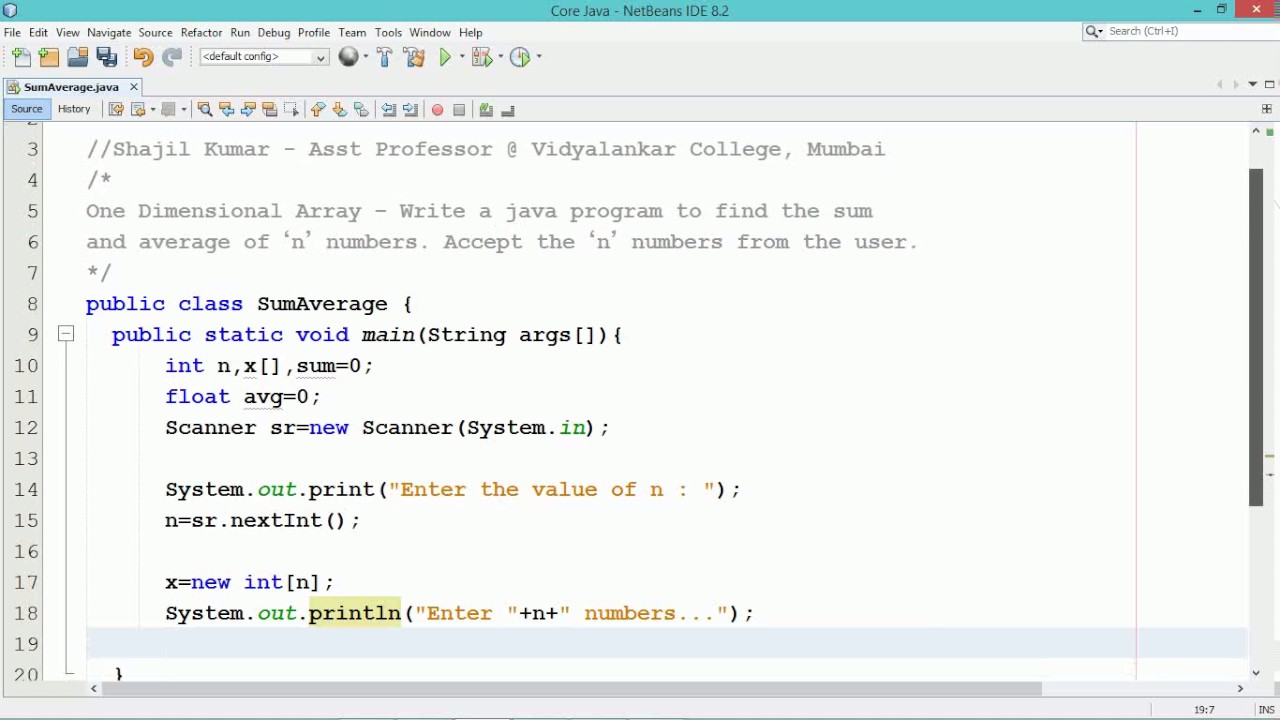Open the Source menu
This screenshot has width=1280, height=720.
click(x=155, y=32)
